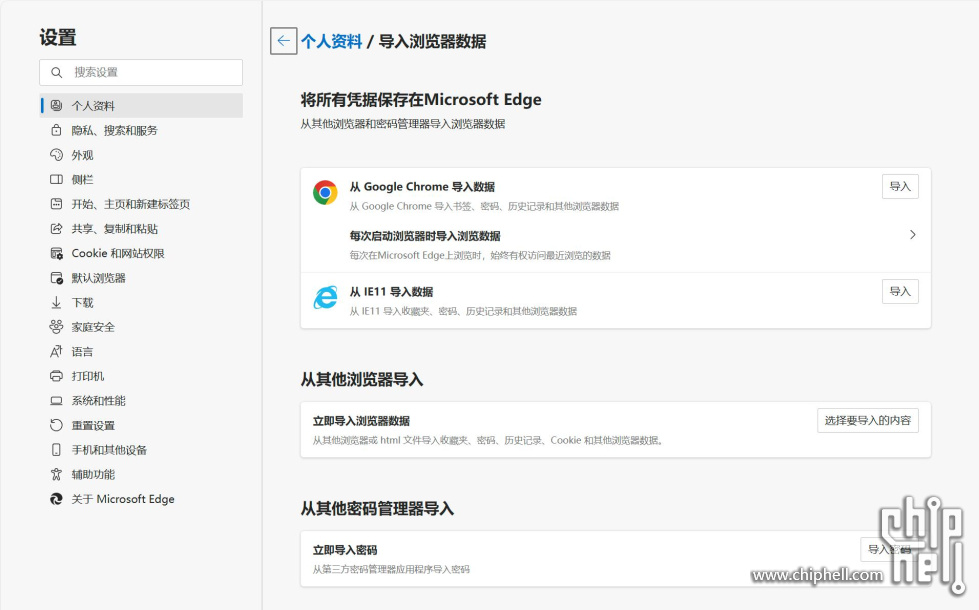Click the IE11 logo icon
979x610 pixels.
coord(325,297)
